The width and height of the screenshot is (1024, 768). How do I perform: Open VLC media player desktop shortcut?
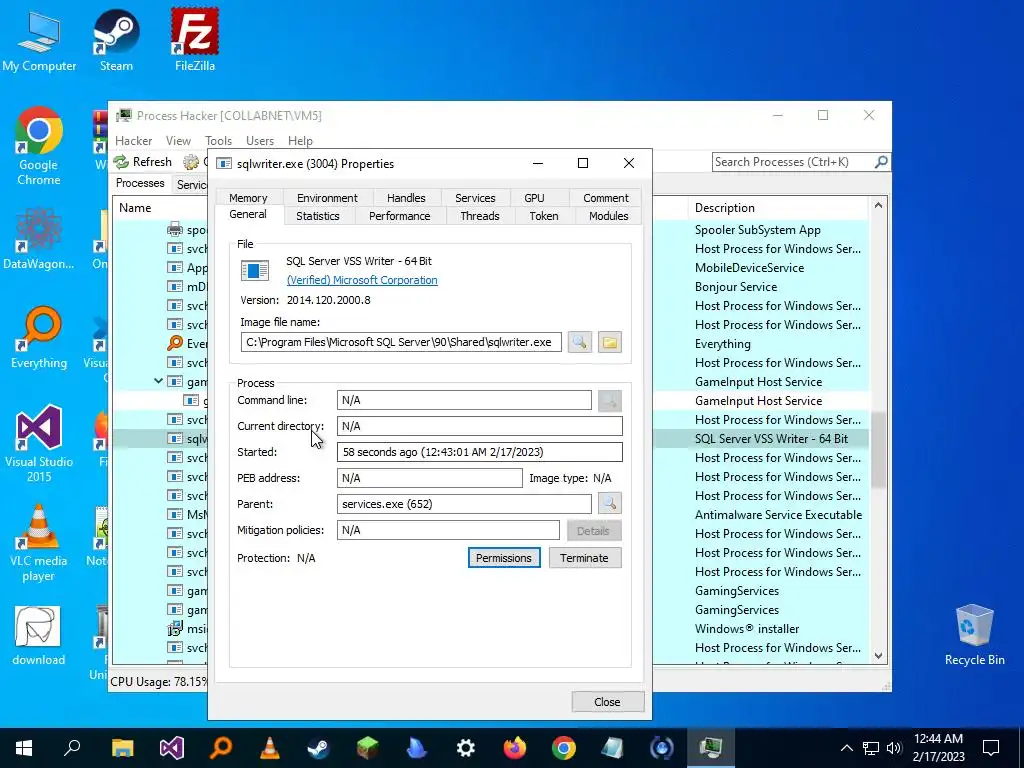(39, 543)
